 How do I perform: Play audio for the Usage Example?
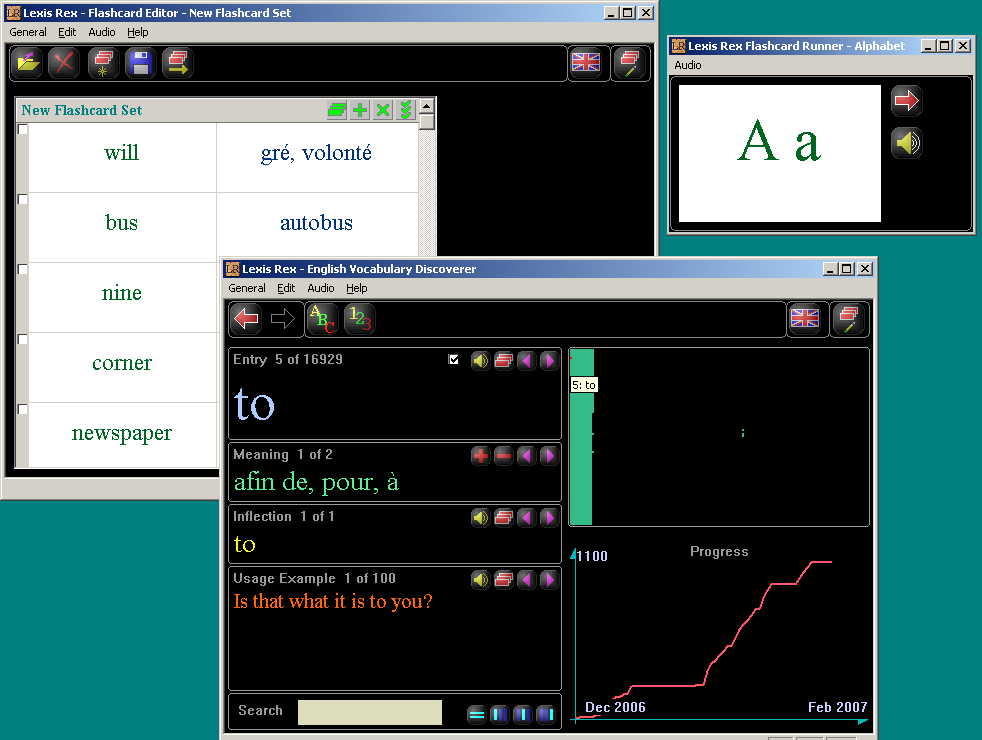point(480,580)
